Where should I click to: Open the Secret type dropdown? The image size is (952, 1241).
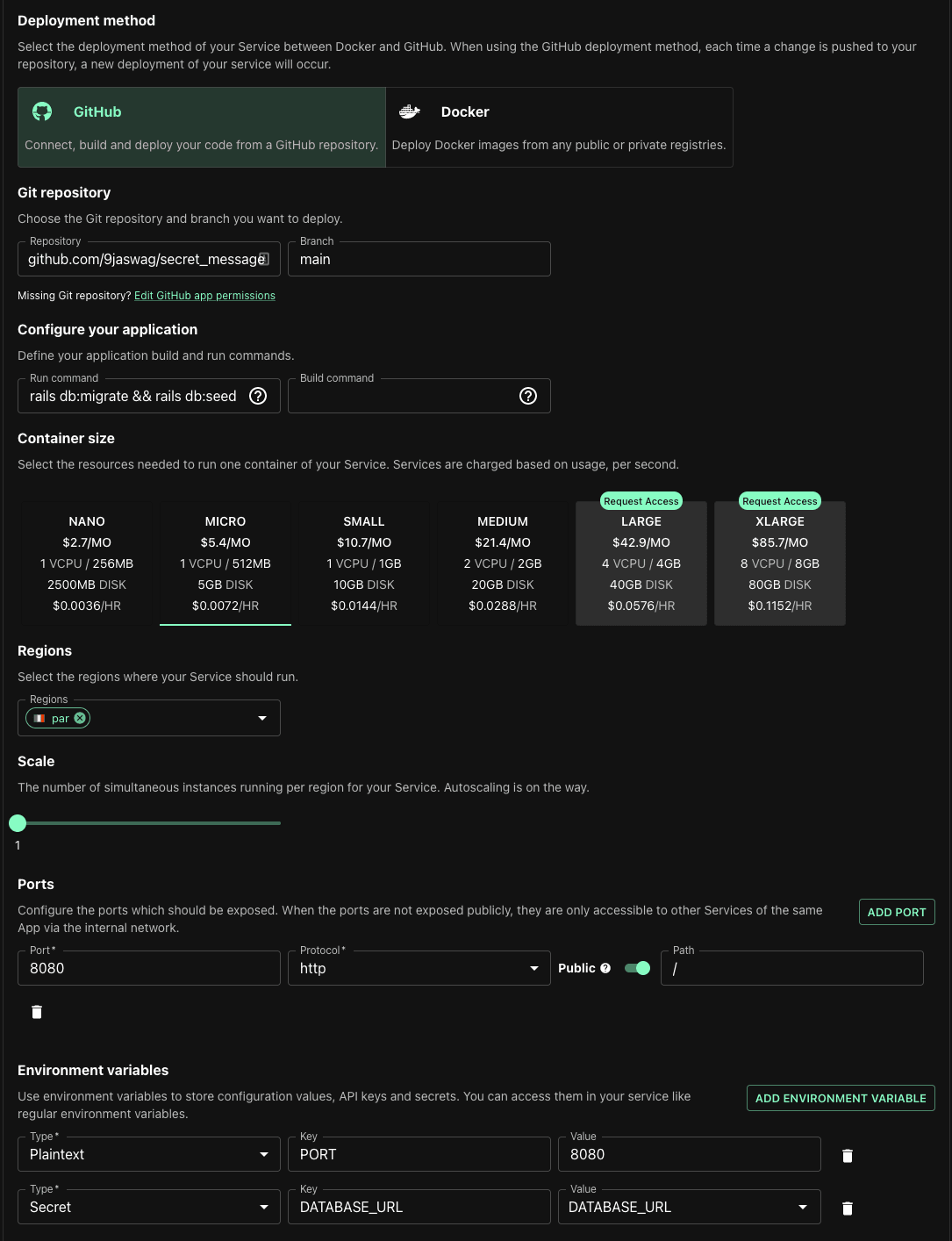pyautogui.click(x=263, y=1208)
